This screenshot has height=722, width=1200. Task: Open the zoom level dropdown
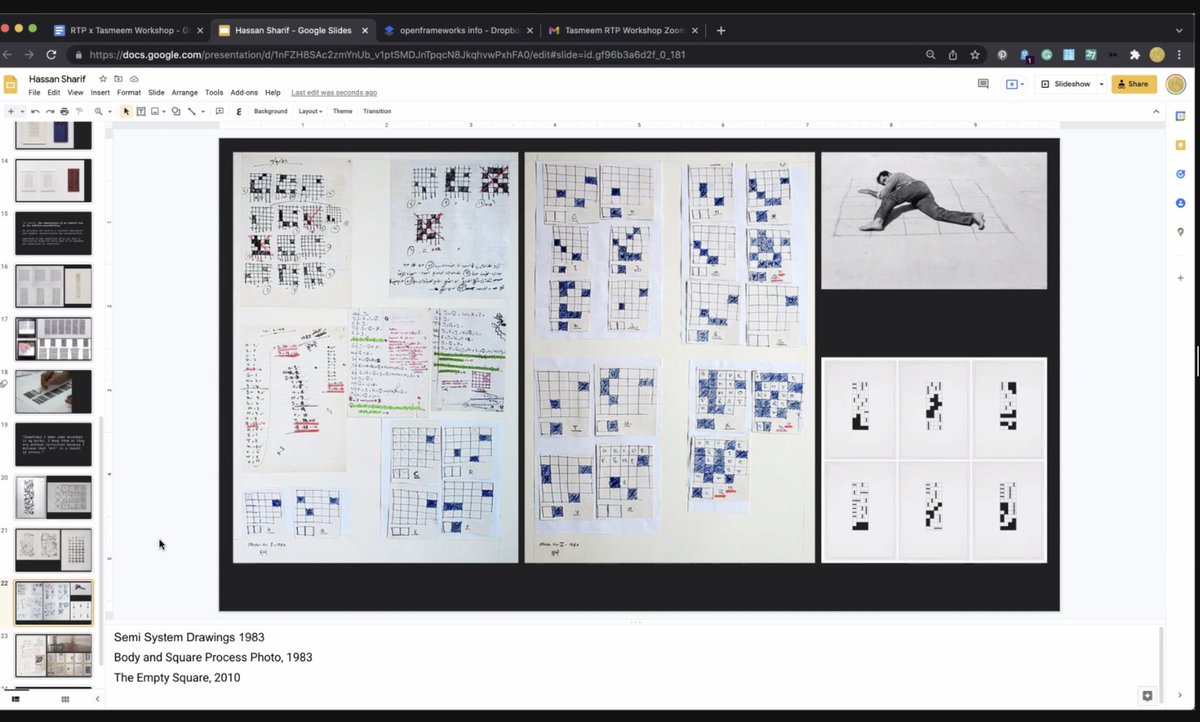(103, 111)
